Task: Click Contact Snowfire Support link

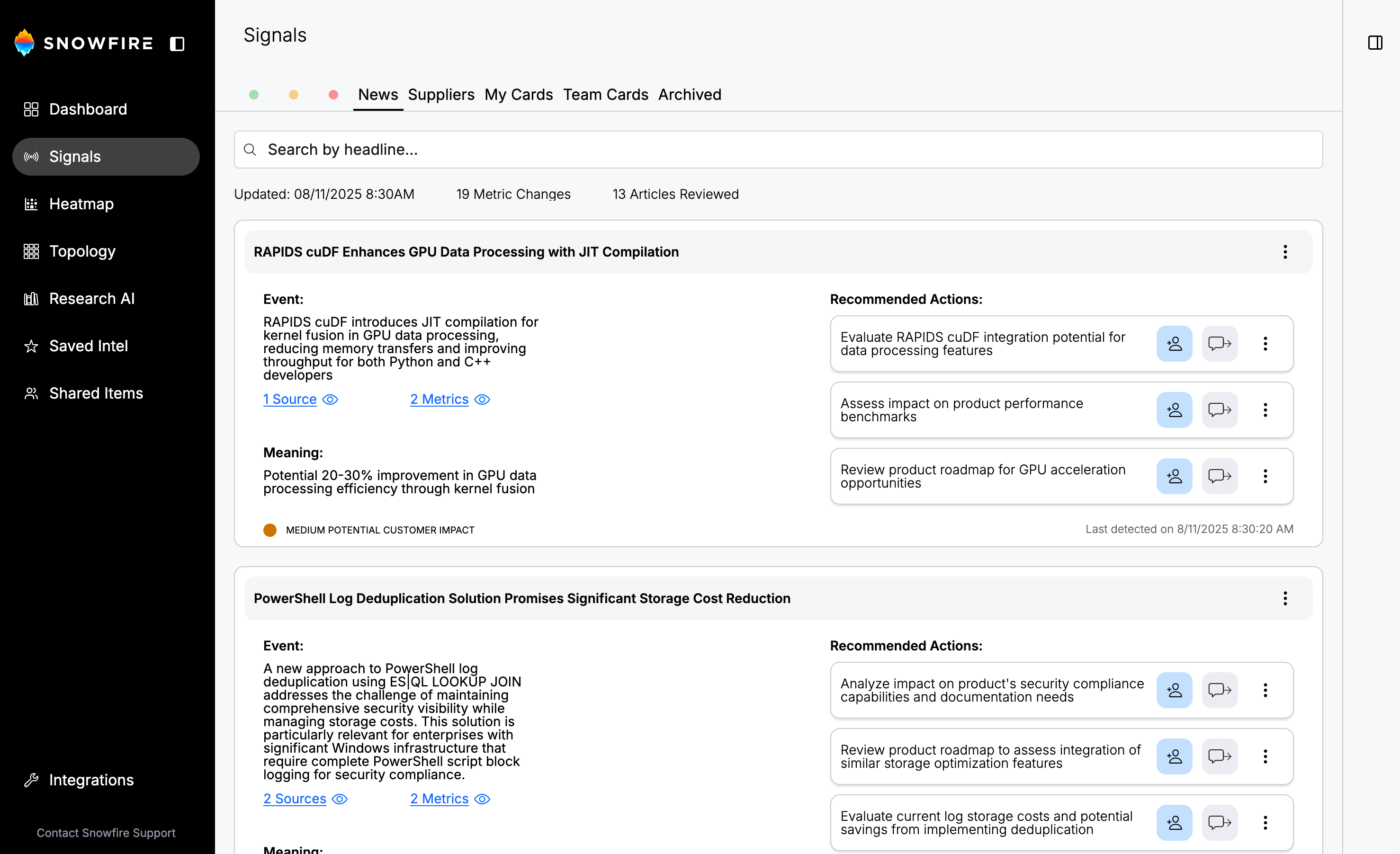Action: pos(106,832)
